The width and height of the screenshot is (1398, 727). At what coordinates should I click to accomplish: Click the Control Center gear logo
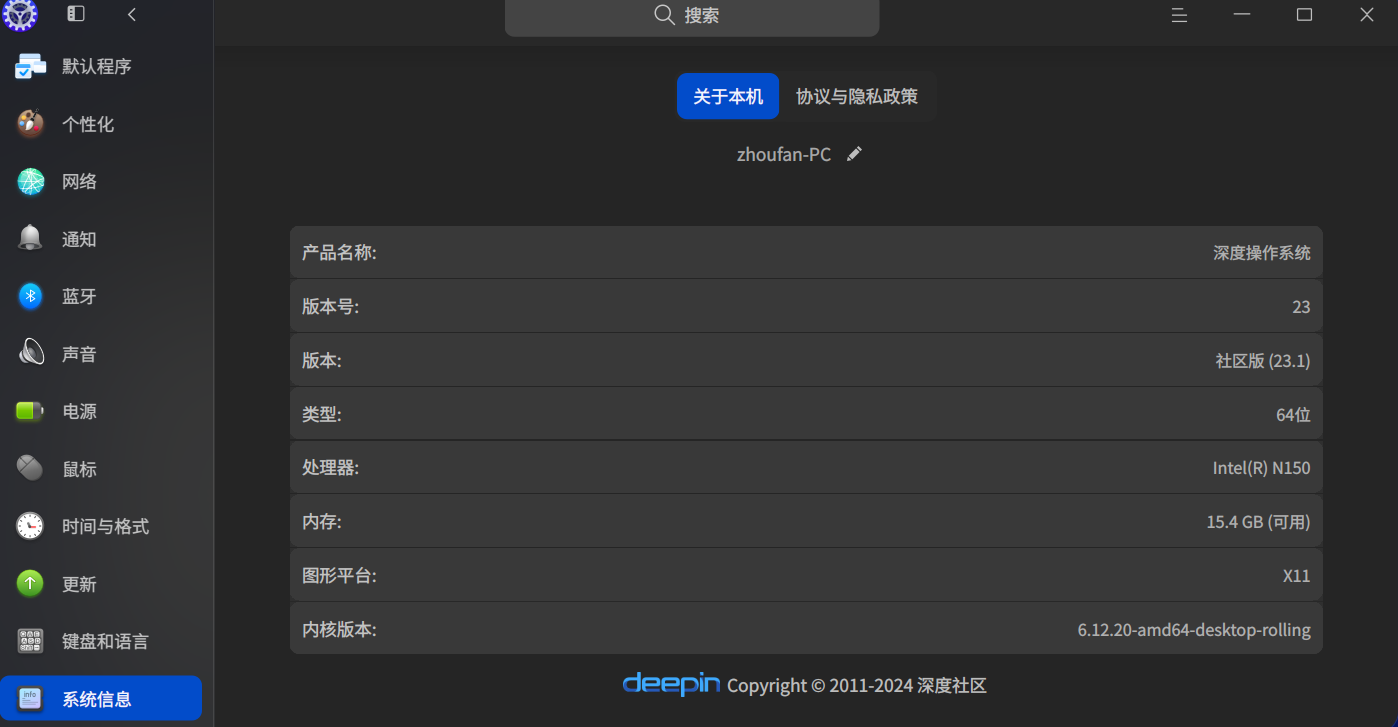click(19, 14)
